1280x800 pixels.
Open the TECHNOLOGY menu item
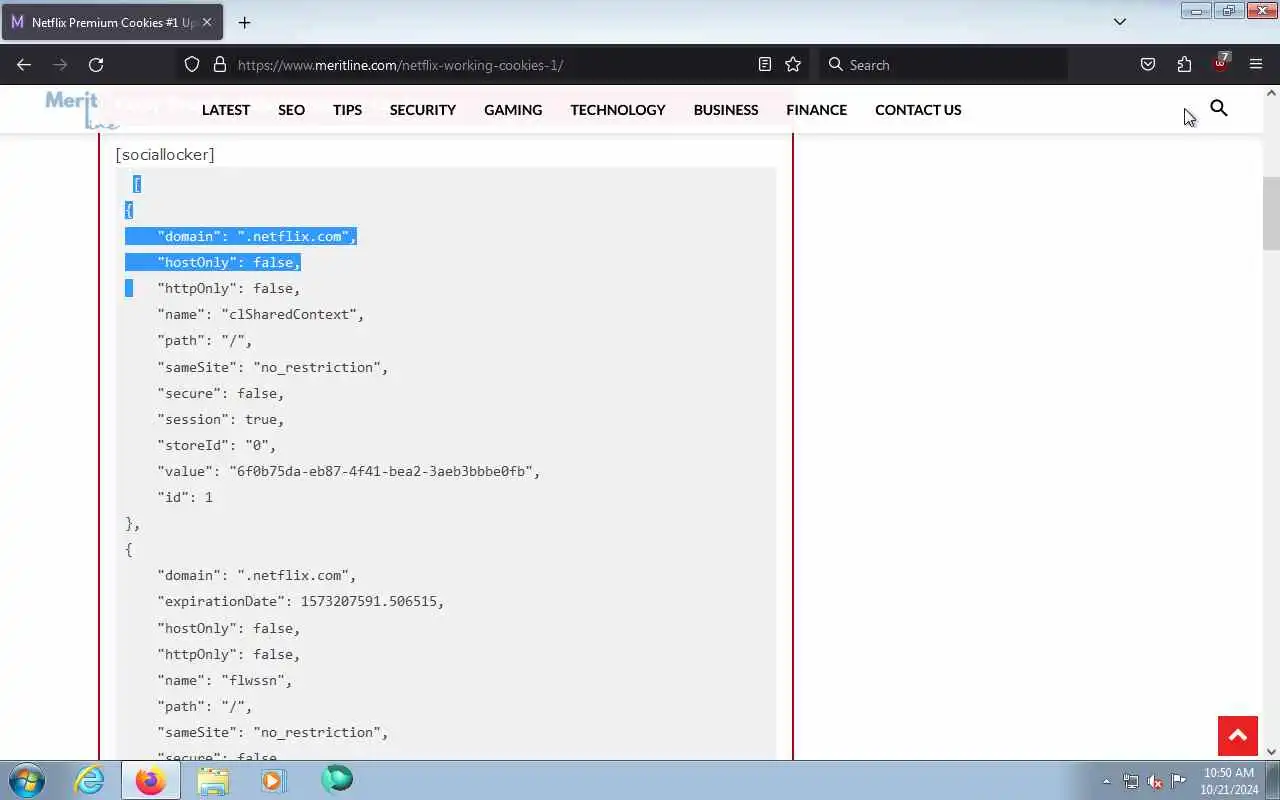[618, 110]
